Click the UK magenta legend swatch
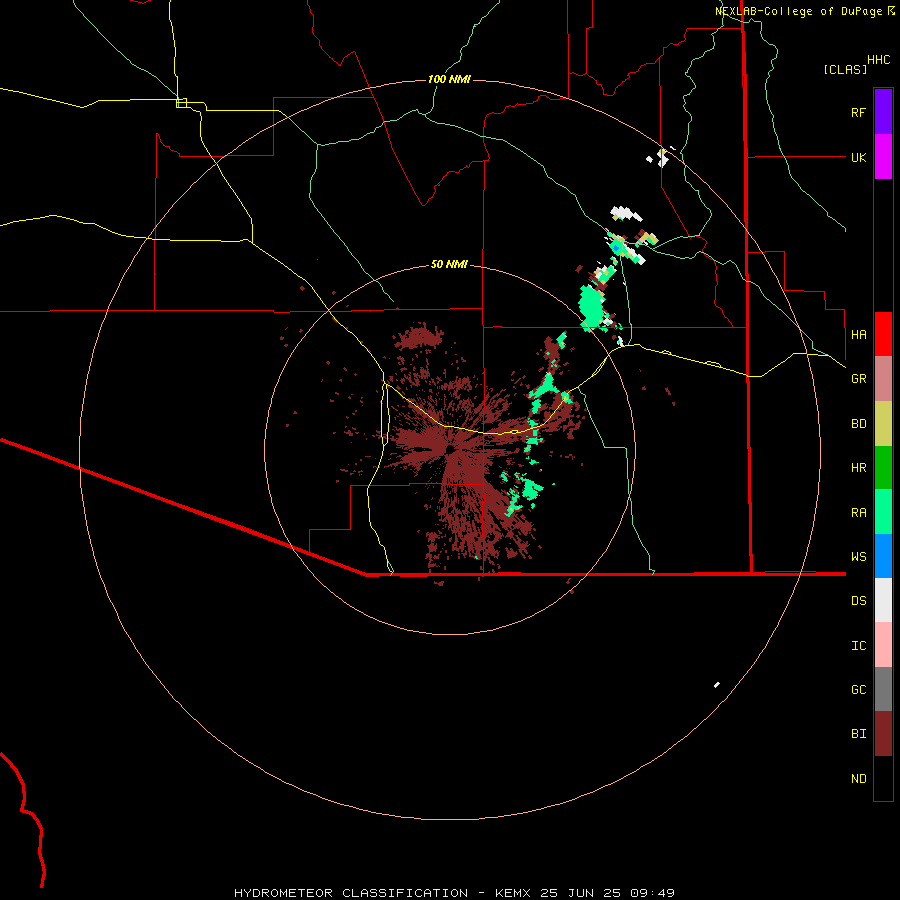The height and width of the screenshot is (900, 900). click(883, 157)
